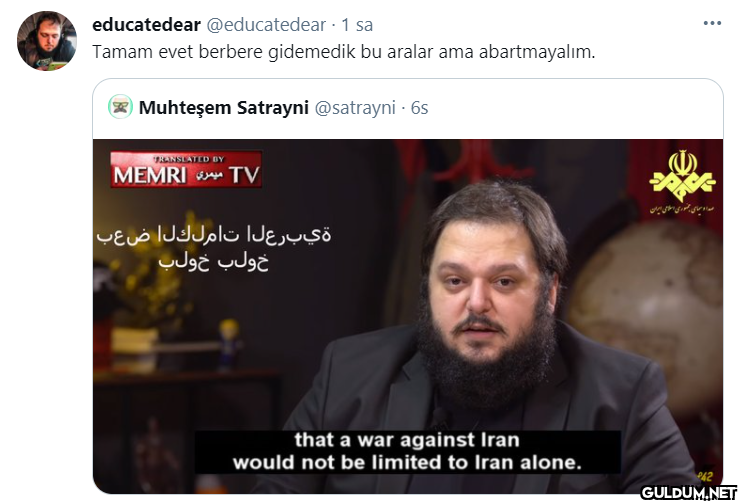This screenshot has height=504, width=741.
Task: Click the '1 sa' tweet timestamp
Action: (x=357, y=25)
